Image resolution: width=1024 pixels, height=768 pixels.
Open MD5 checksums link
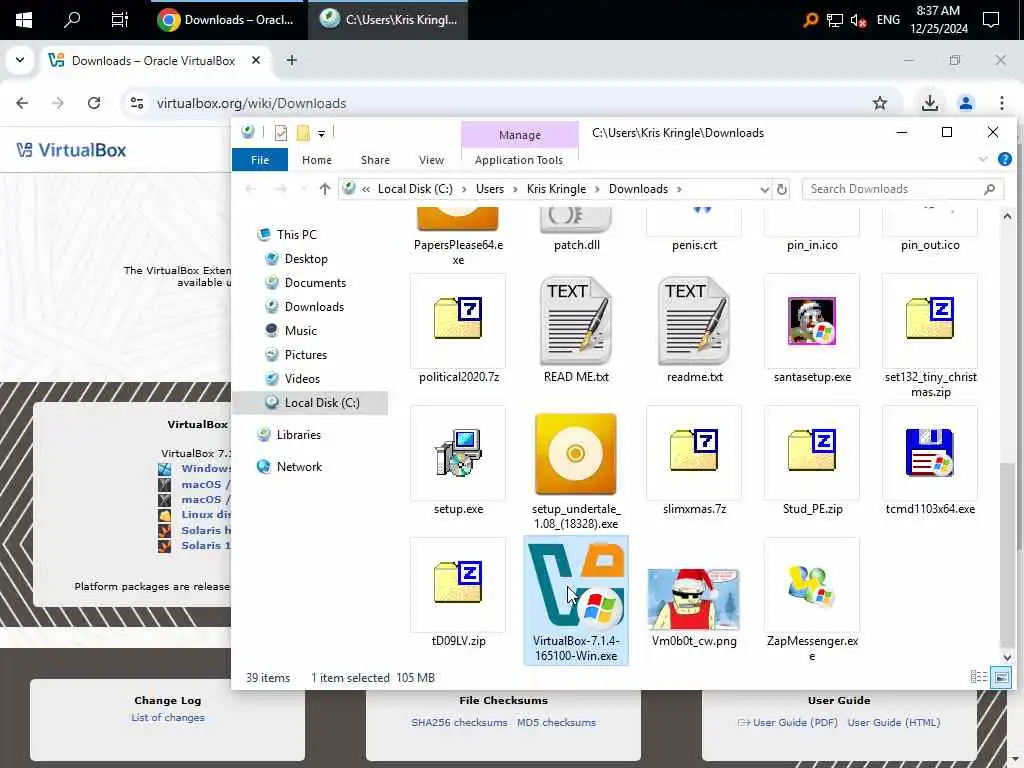coord(556,722)
